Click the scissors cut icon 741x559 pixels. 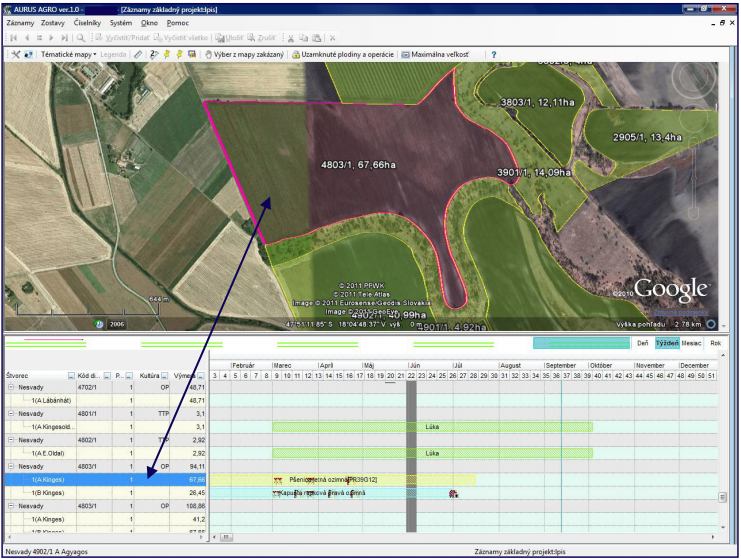coord(291,38)
